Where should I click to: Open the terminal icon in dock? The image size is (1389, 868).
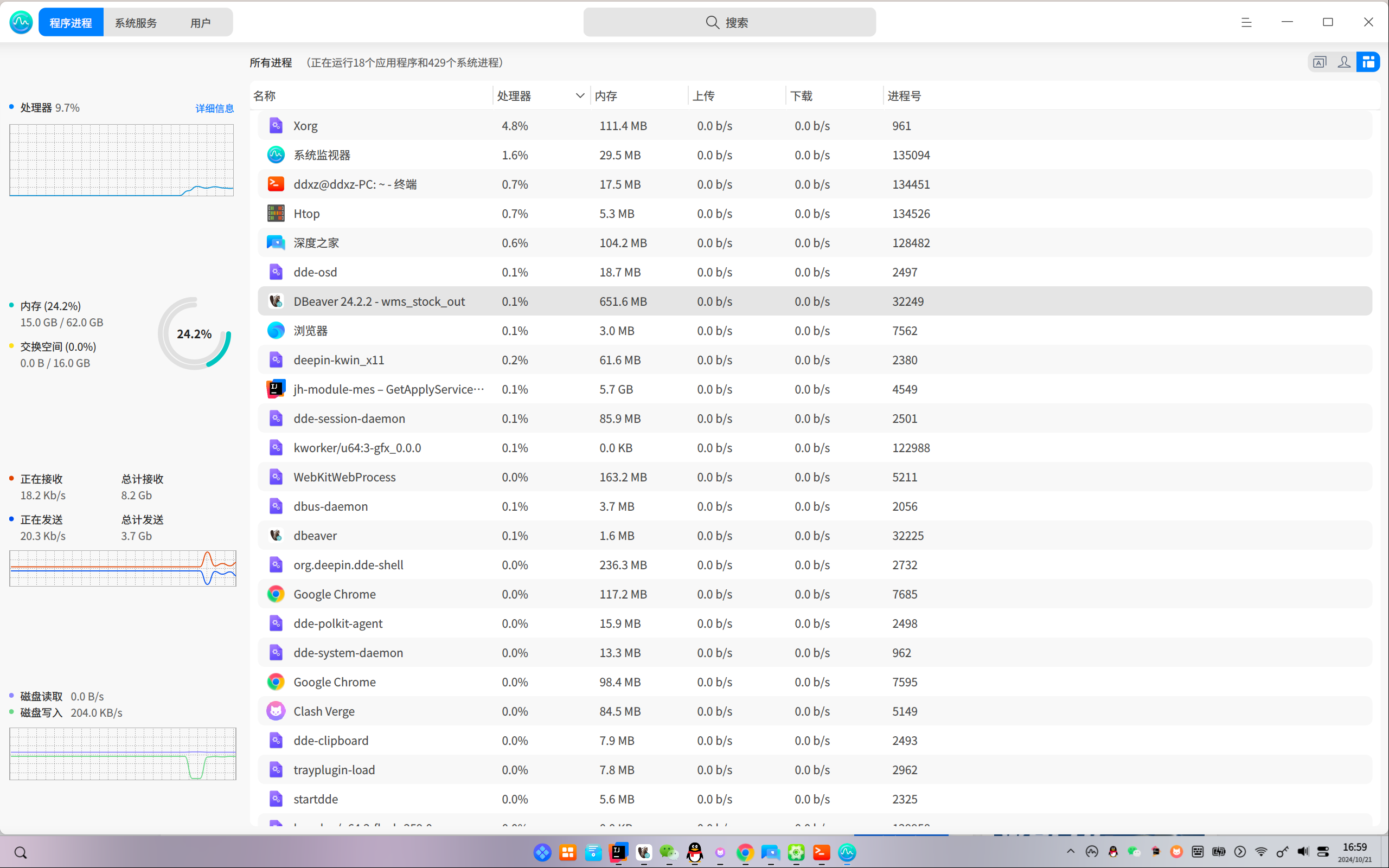pos(821,852)
